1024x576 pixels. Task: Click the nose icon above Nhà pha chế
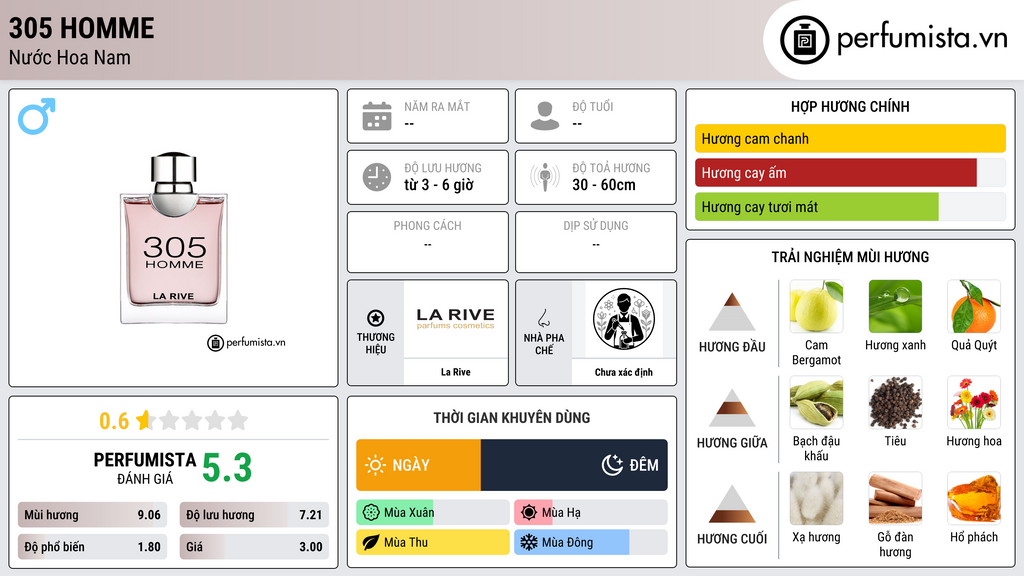pyautogui.click(x=543, y=318)
